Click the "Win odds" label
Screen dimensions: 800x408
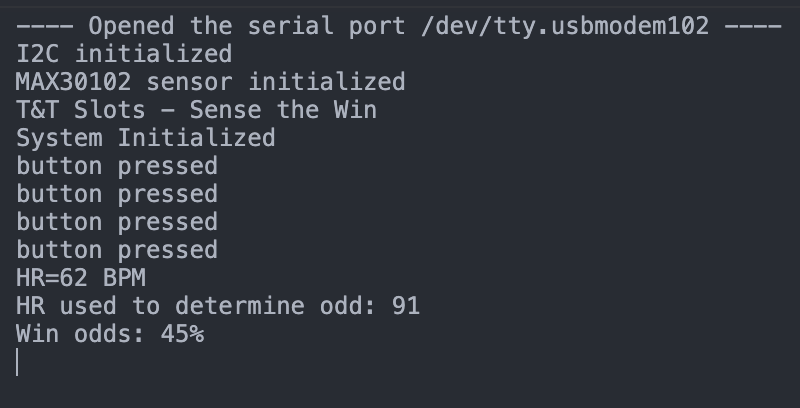(80, 333)
